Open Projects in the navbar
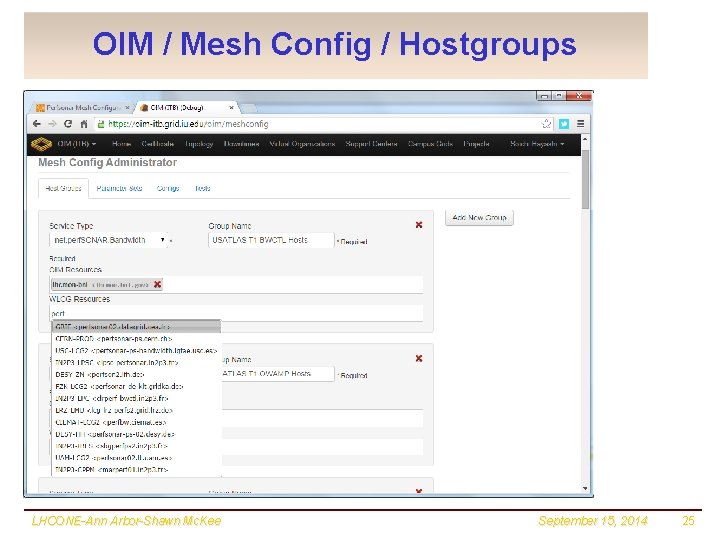720x540 pixels. (476, 144)
